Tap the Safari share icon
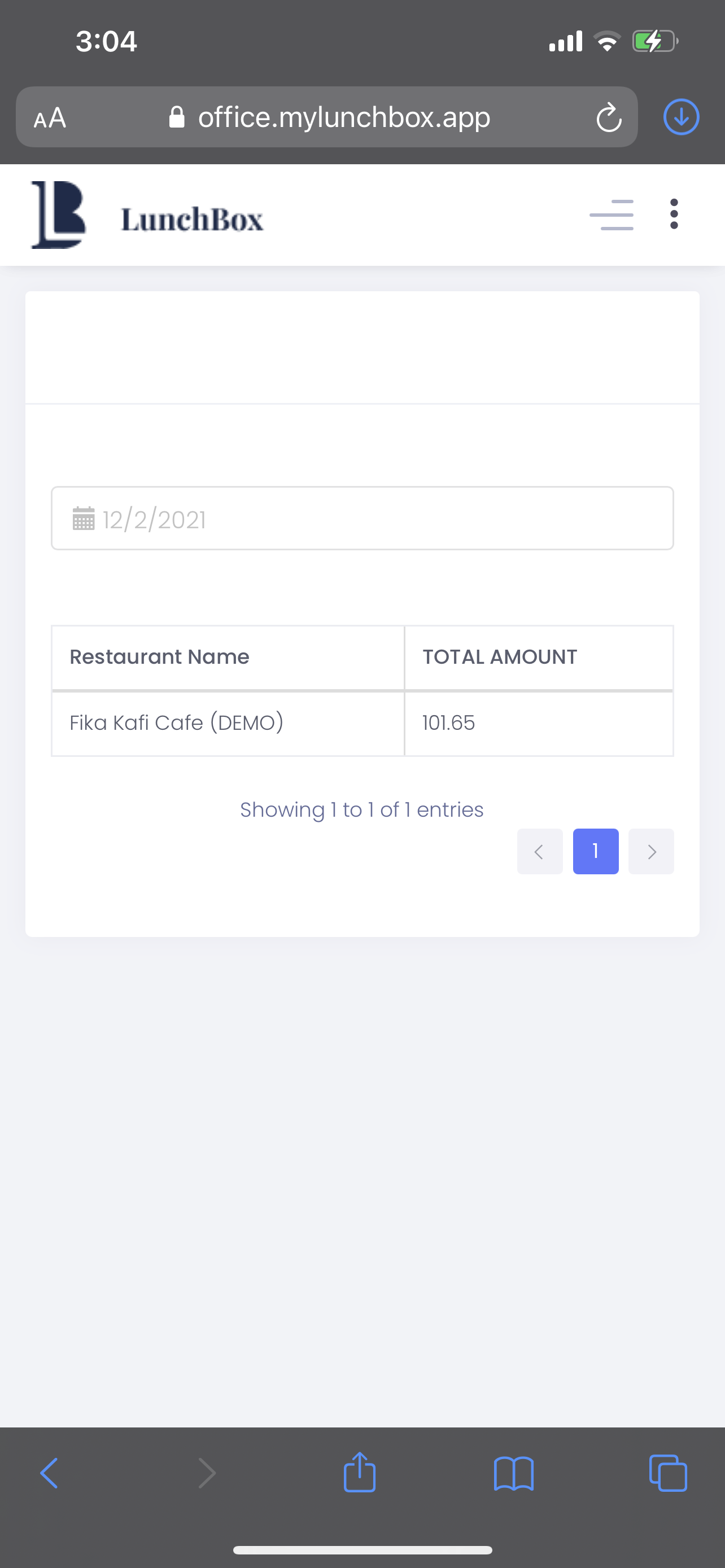The image size is (725, 1568). 359,1473
